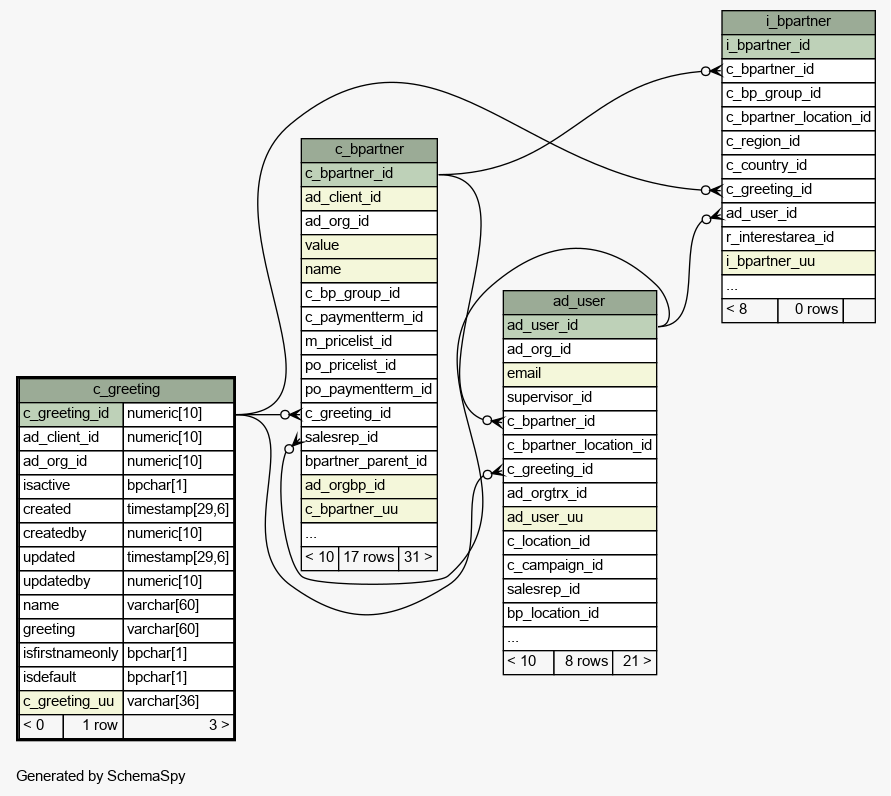Screen dimensions: 891x796
Task: Click po_paymentterm_id in c_bpartner
Action: coord(369,390)
